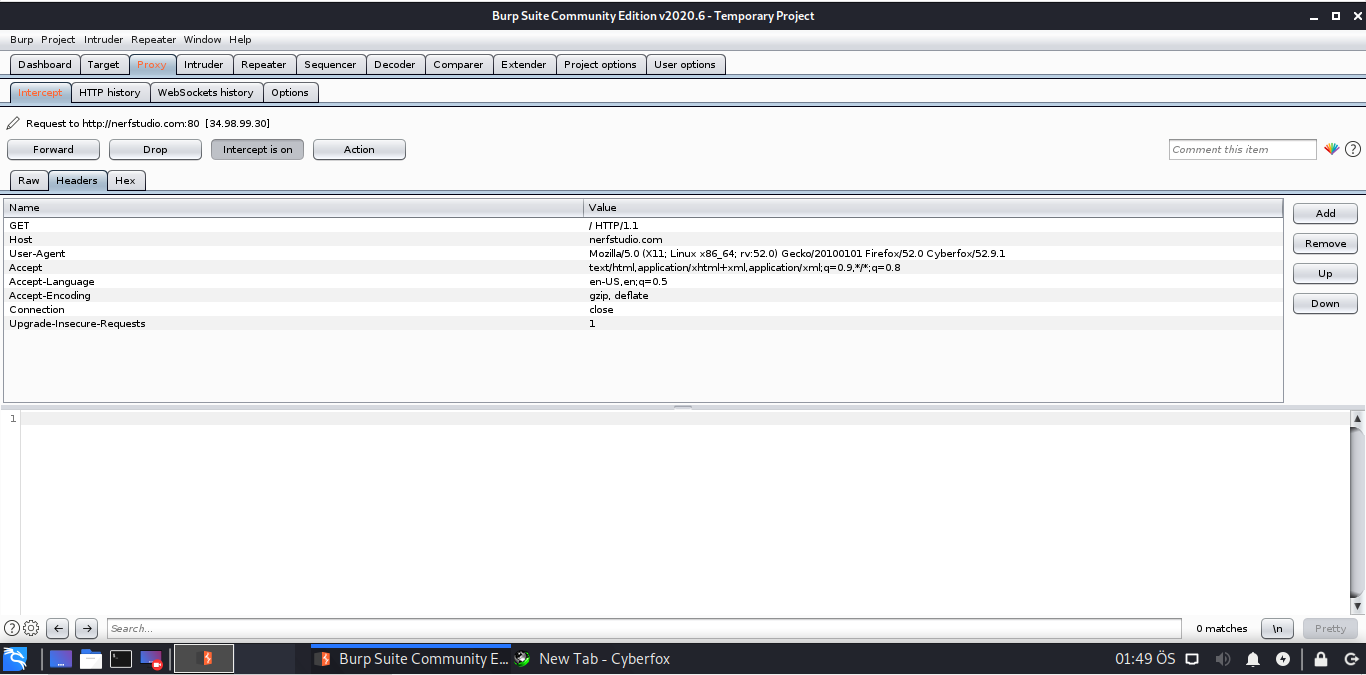Switch to the Raw view tab
Screen dimensions: 1366x675
coord(29,180)
